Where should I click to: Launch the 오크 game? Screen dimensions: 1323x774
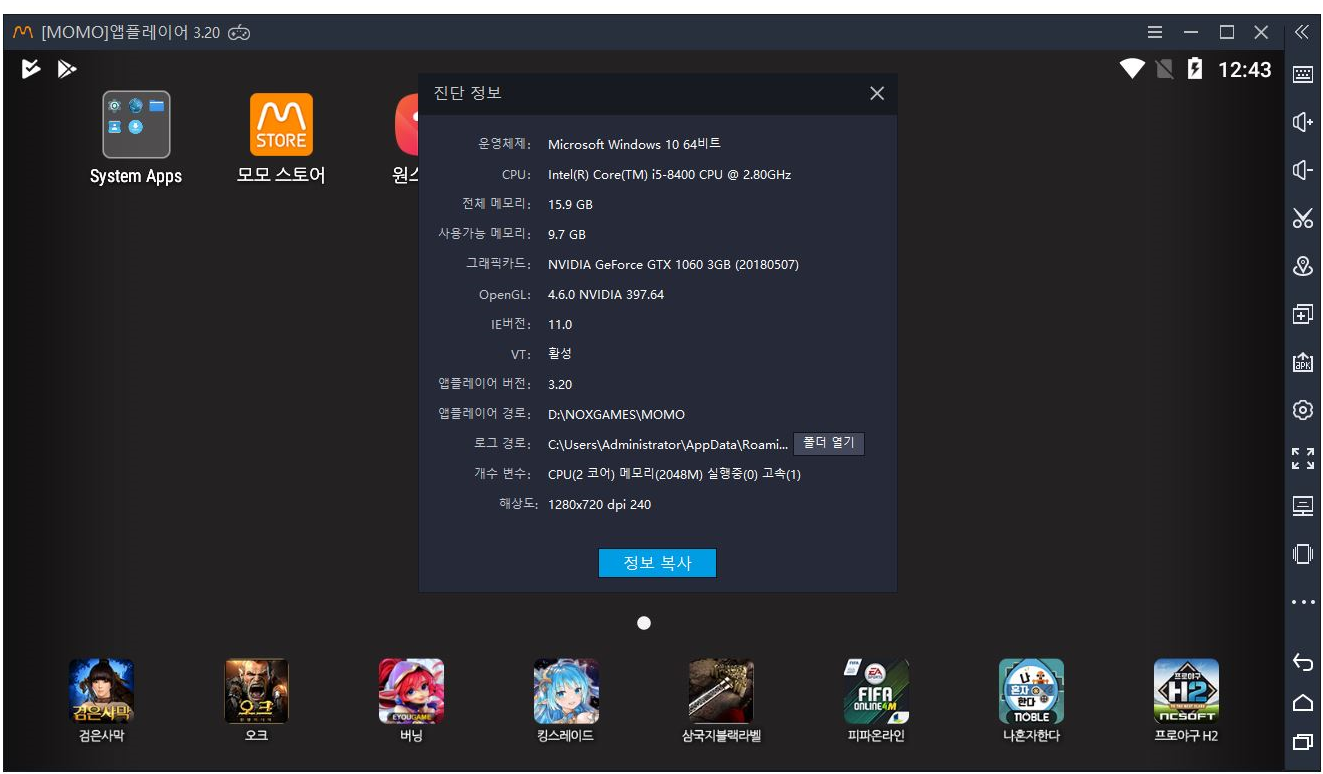pos(256,691)
